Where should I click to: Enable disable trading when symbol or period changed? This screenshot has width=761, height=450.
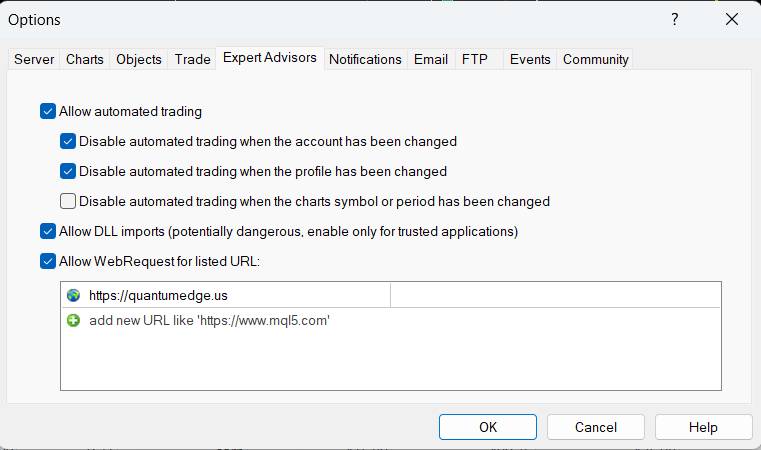coord(68,201)
